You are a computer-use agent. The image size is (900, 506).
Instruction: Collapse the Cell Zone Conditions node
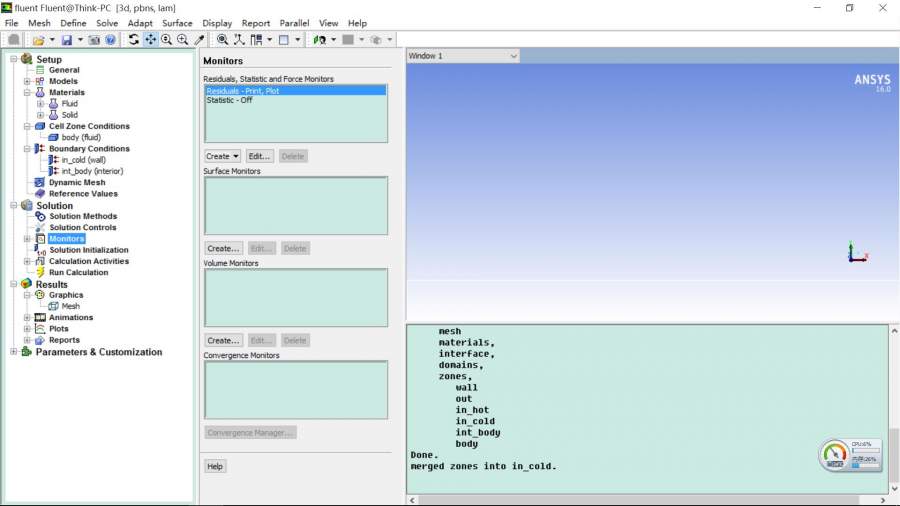click(x=27, y=126)
